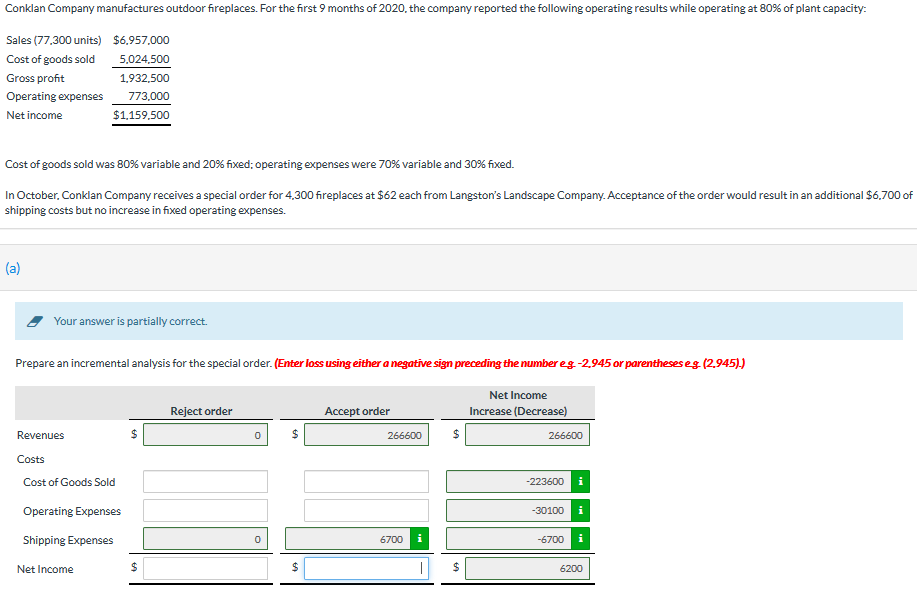Click Sales value $6,957,000
The width and height of the screenshot is (917, 601).
(141, 40)
